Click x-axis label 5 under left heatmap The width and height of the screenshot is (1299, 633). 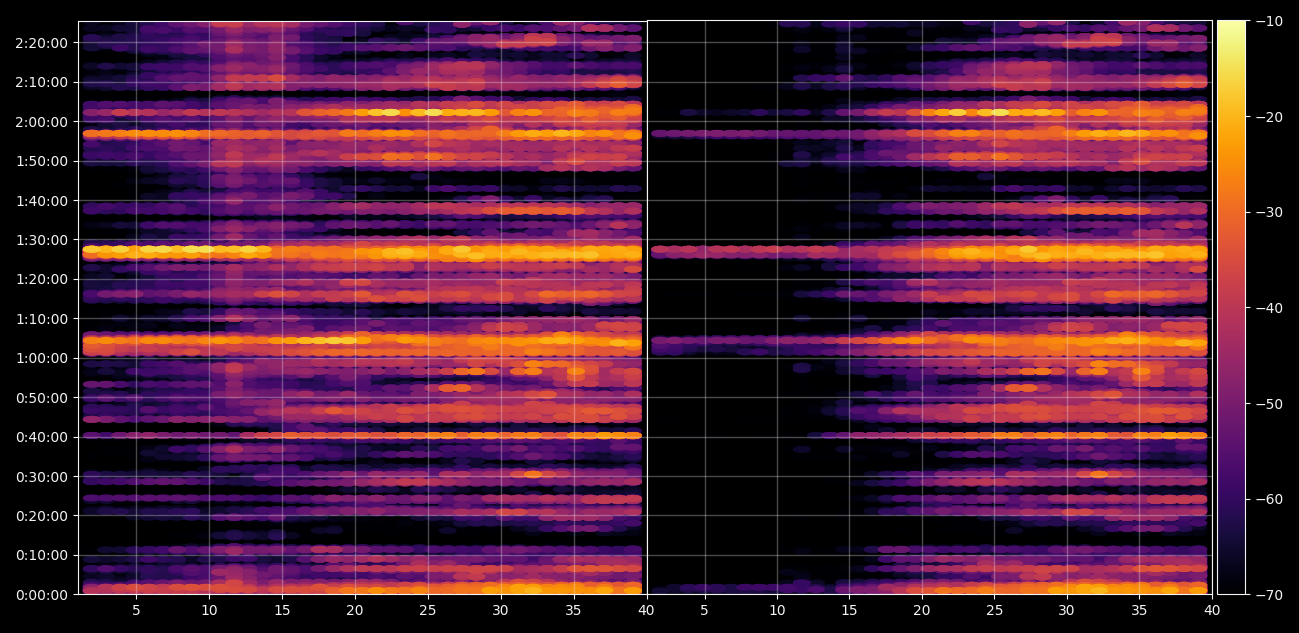pos(136,610)
